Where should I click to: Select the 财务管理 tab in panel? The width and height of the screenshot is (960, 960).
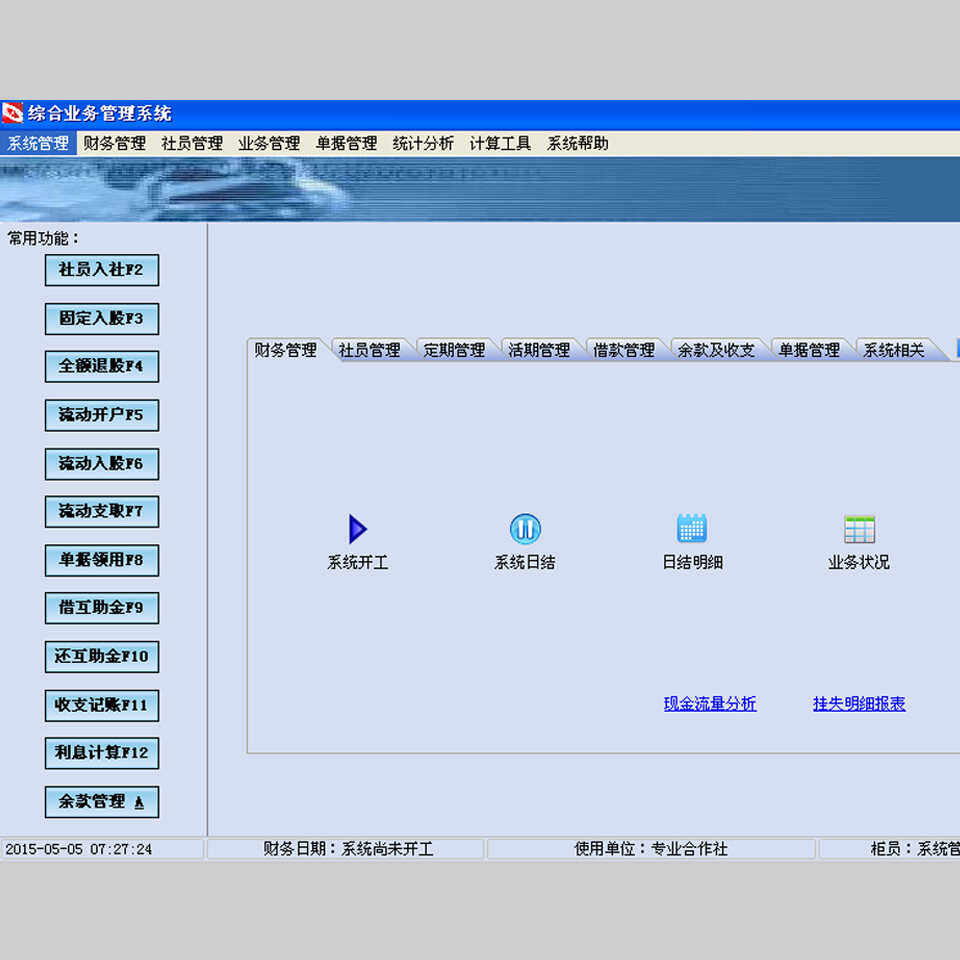[x=285, y=350]
